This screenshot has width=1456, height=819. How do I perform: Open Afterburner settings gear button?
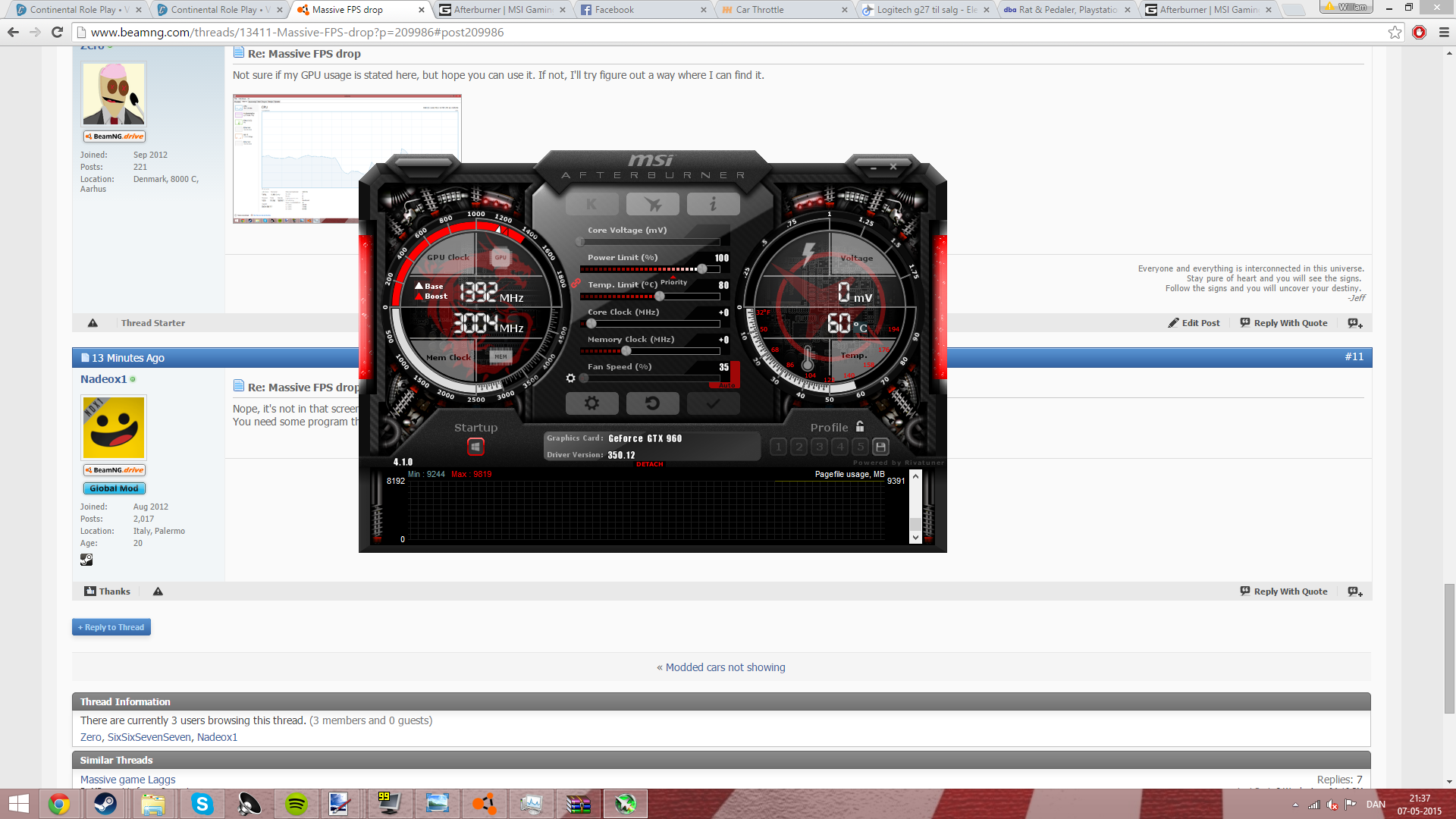point(591,403)
